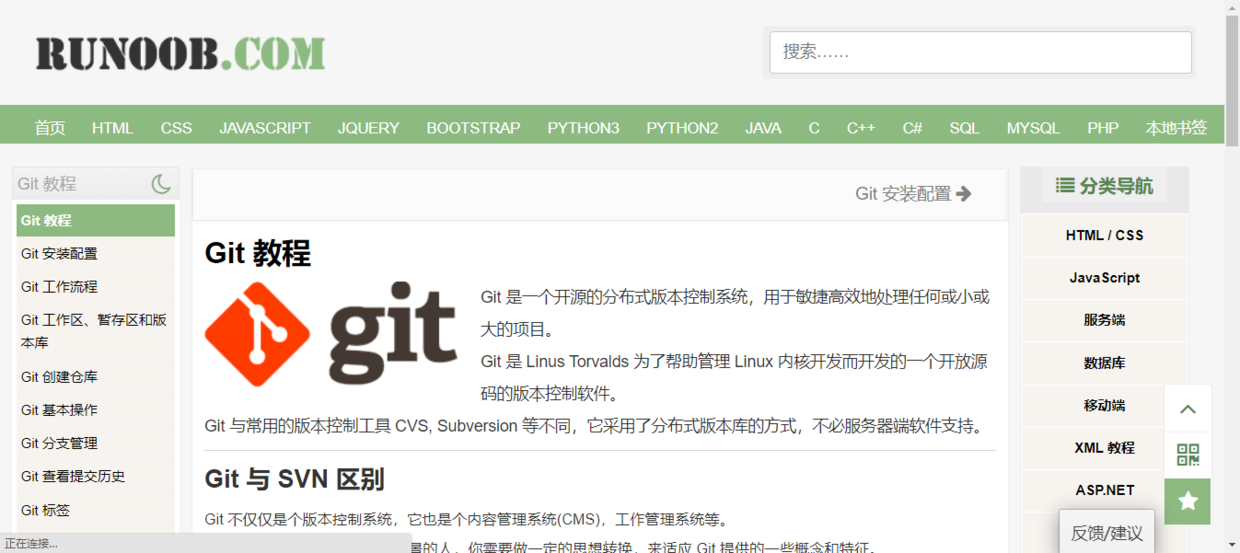This screenshot has width=1240, height=553.
Task: Open XML 教程 category
Action: [x=1104, y=448]
